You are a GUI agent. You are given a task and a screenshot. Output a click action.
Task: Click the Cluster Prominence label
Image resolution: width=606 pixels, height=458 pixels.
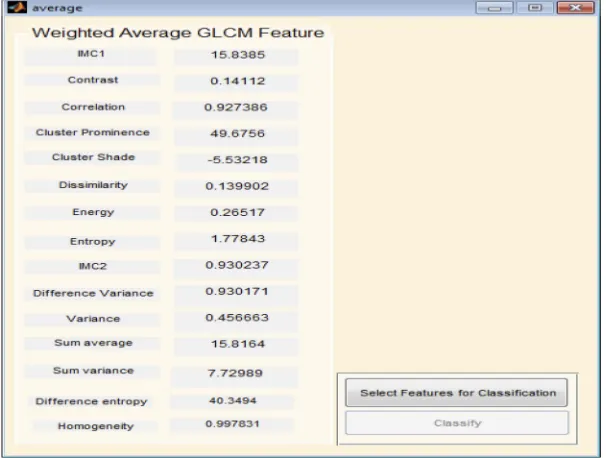93,133
